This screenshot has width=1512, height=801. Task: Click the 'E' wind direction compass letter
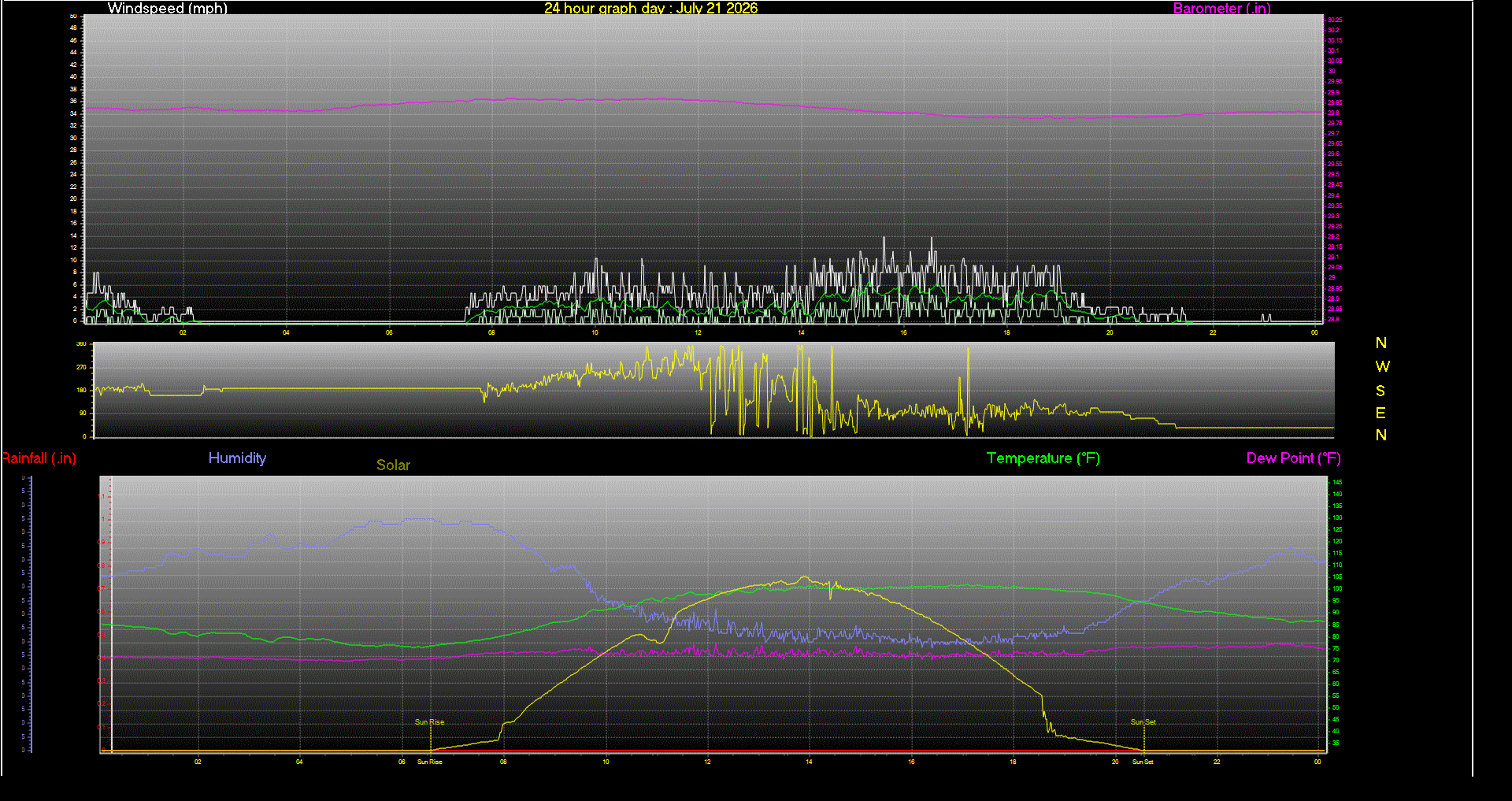(1380, 413)
